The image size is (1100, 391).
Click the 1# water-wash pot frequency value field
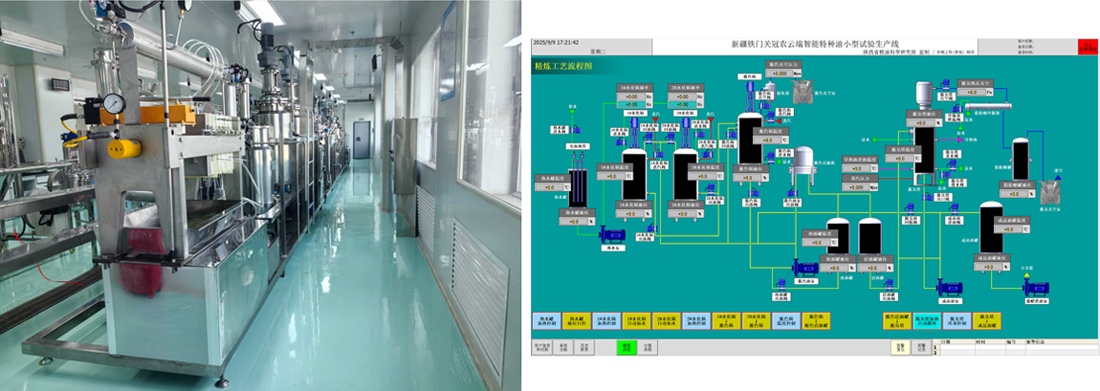tap(631, 96)
